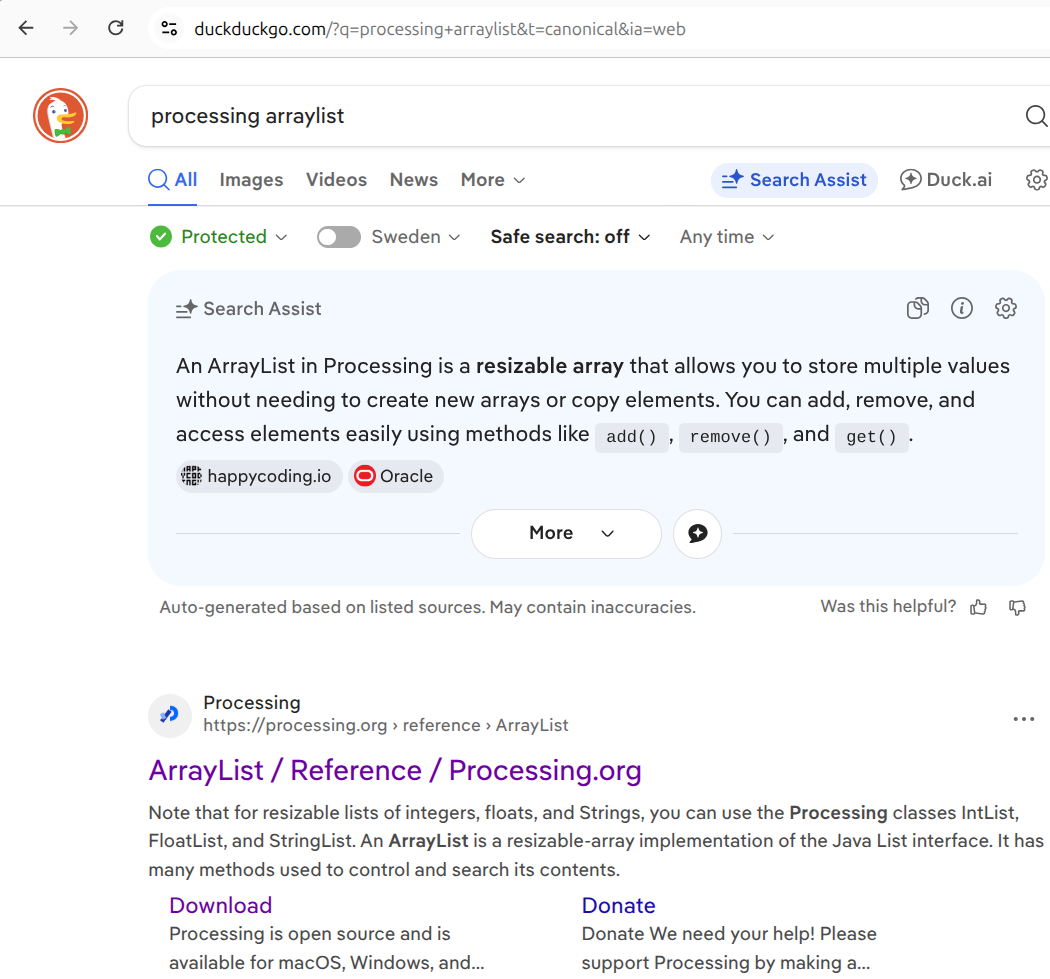Expand the More tab dropdown in navigation

pyautogui.click(x=492, y=180)
